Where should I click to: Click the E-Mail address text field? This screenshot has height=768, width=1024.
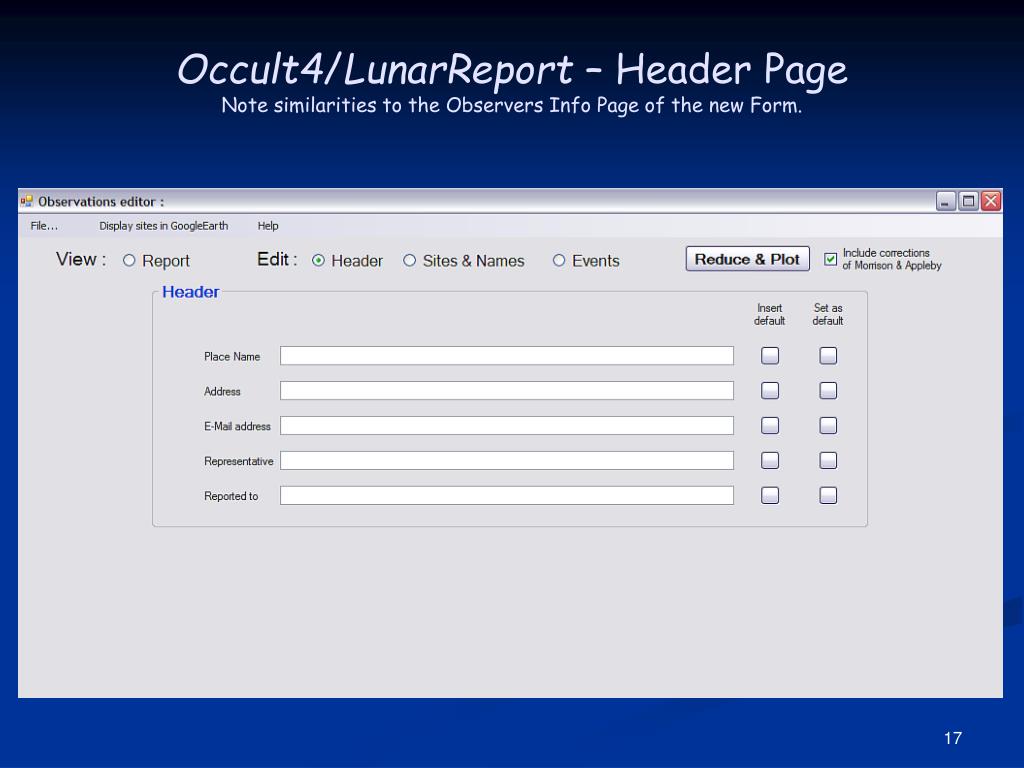(x=507, y=426)
